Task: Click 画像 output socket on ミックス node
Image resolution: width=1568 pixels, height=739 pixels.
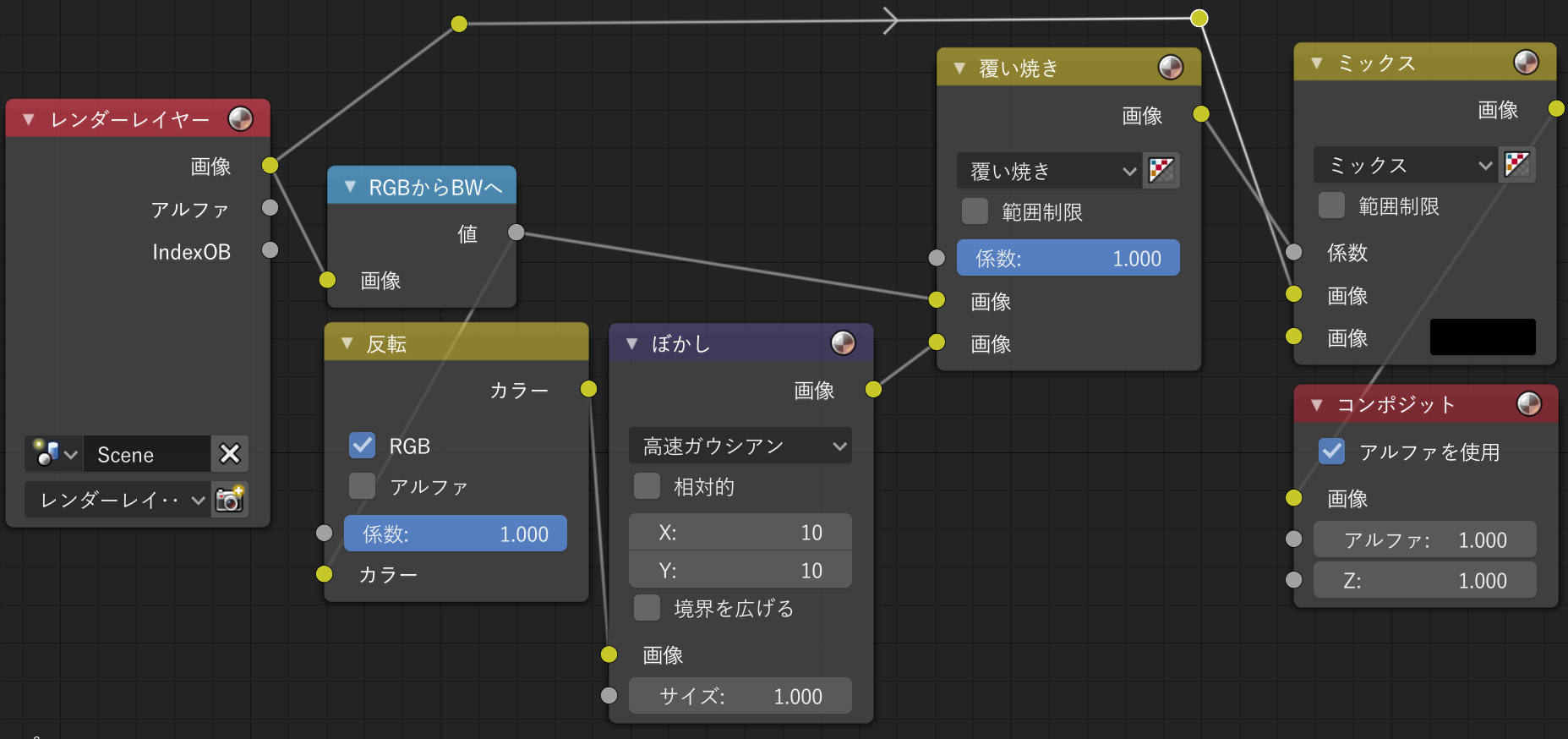Action: tap(1556, 108)
